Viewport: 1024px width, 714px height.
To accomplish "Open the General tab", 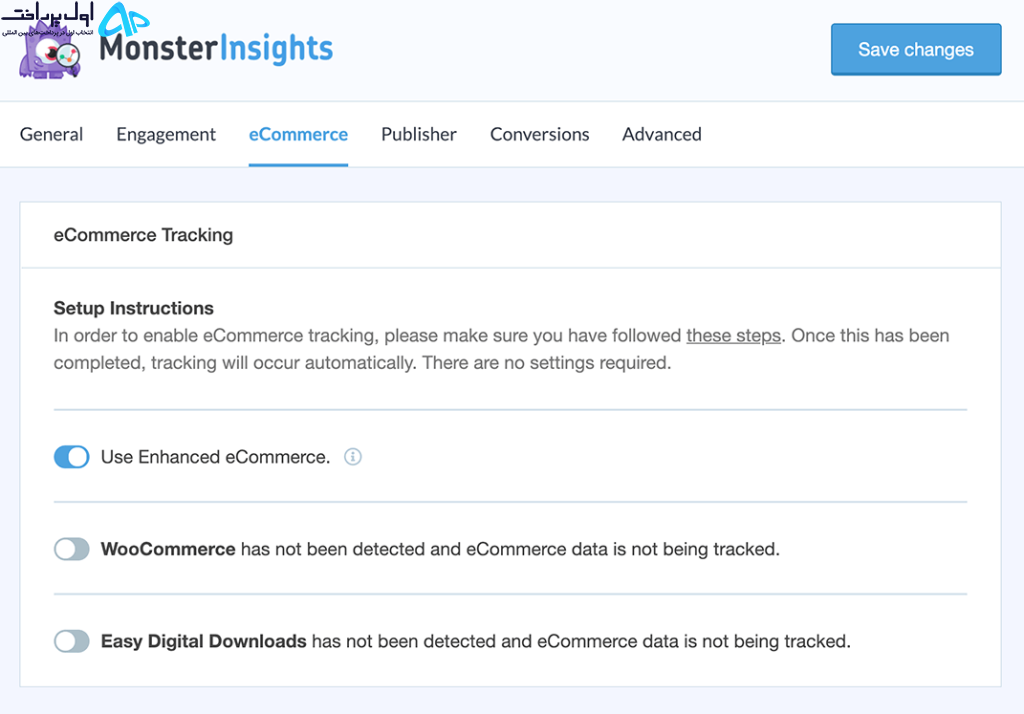I will point(52,134).
